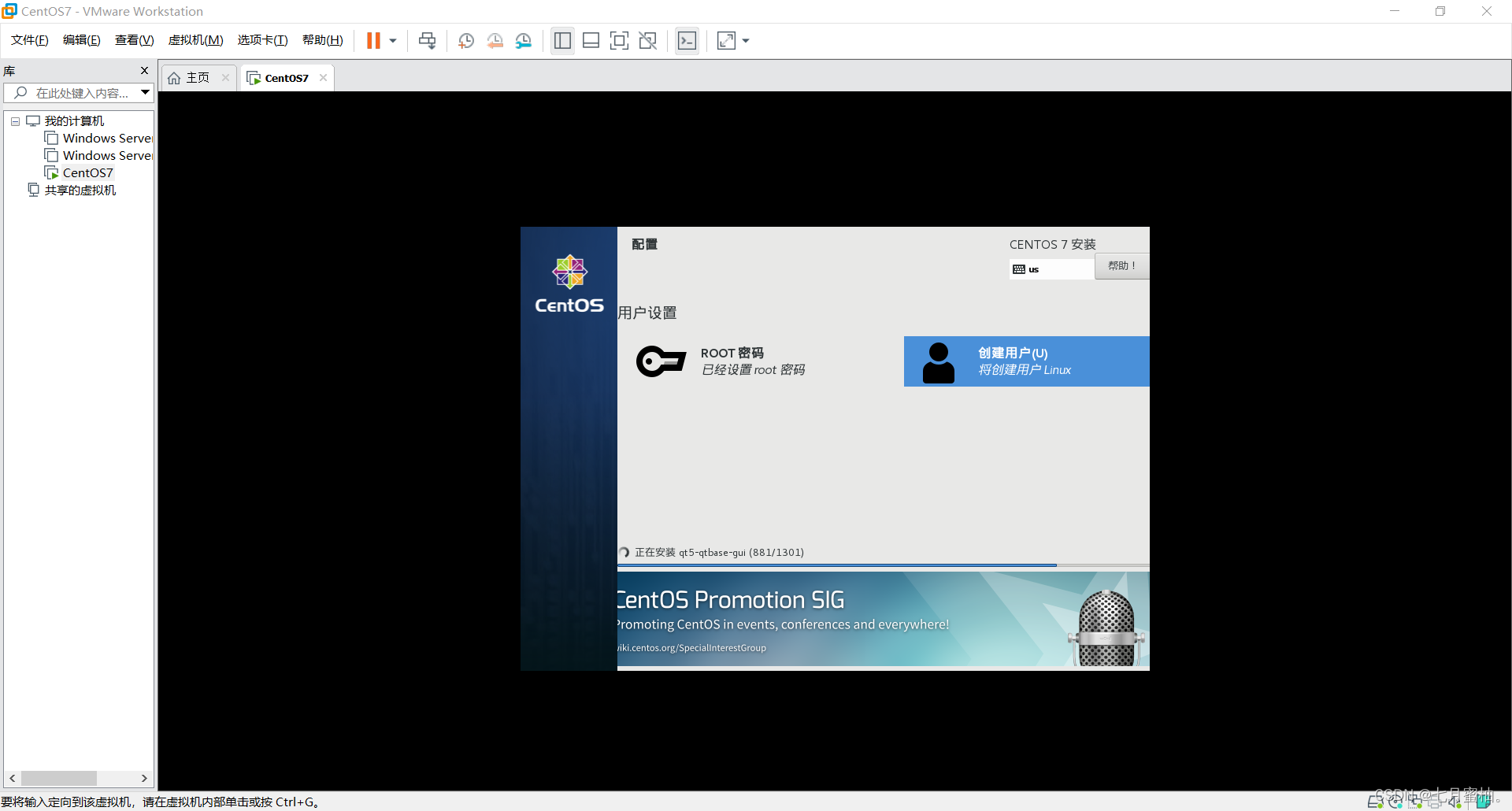Open the 编辑(E) menu
This screenshot has height=811, width=1512.
82,40
